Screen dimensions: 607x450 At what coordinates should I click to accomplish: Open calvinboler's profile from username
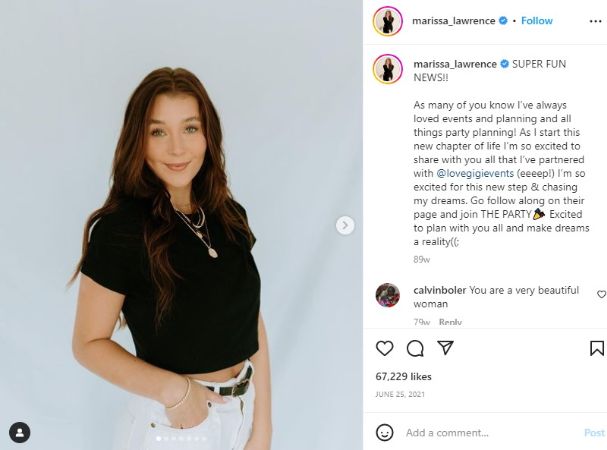click(x=439, y=290)
